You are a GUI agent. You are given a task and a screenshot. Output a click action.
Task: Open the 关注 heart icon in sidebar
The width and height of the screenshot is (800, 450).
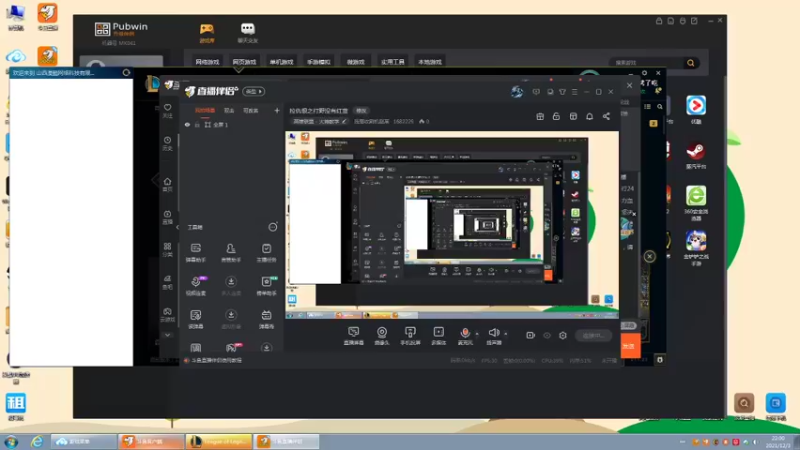pos(167,111)
